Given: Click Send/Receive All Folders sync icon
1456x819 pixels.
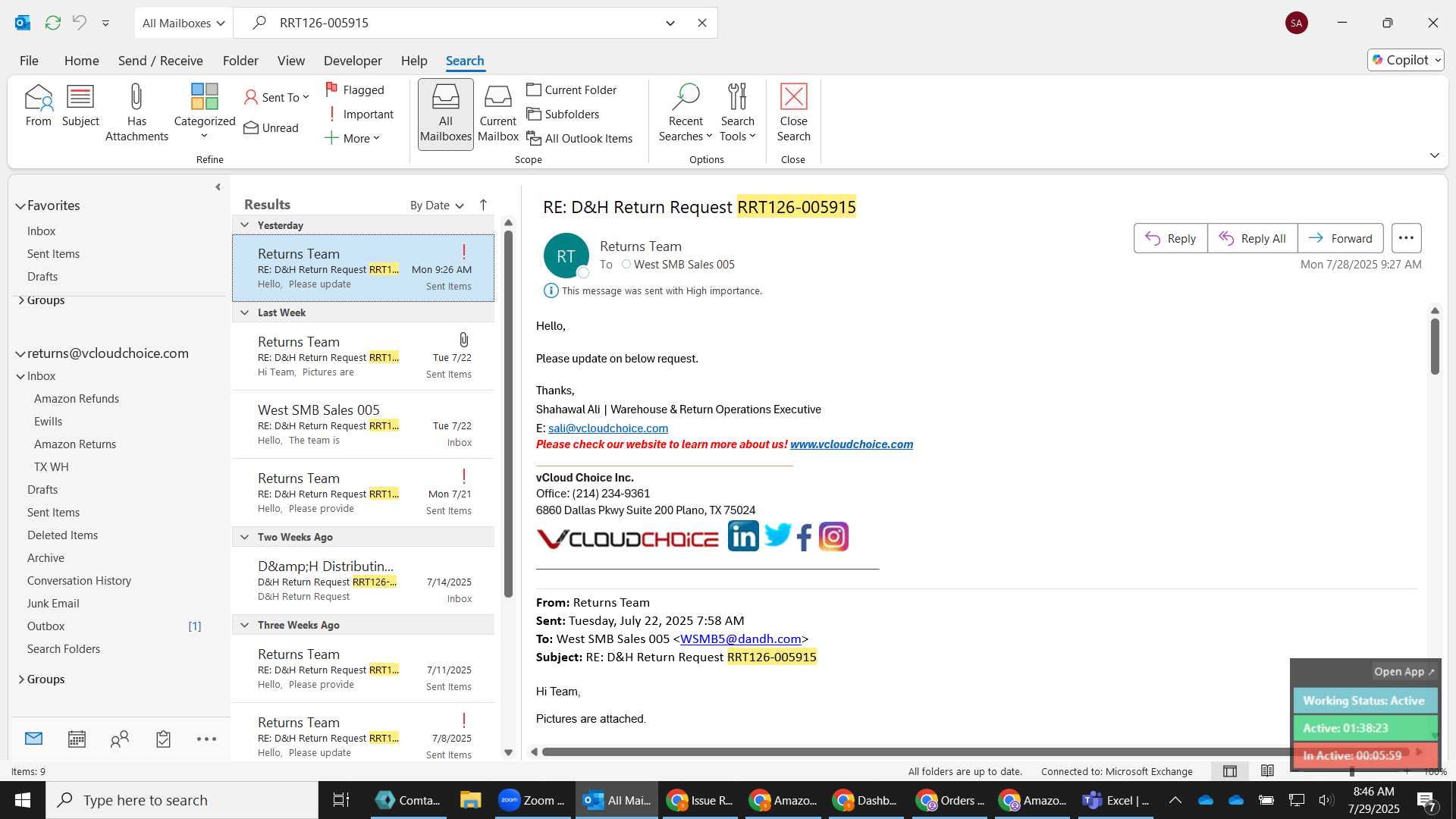Looking at the screenshot, I should pyautogui.click(x=52, y=23).
